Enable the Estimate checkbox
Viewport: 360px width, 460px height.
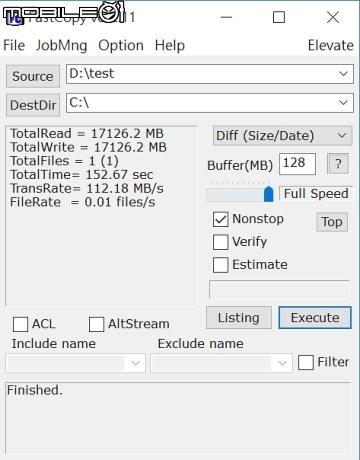(220, 265)
